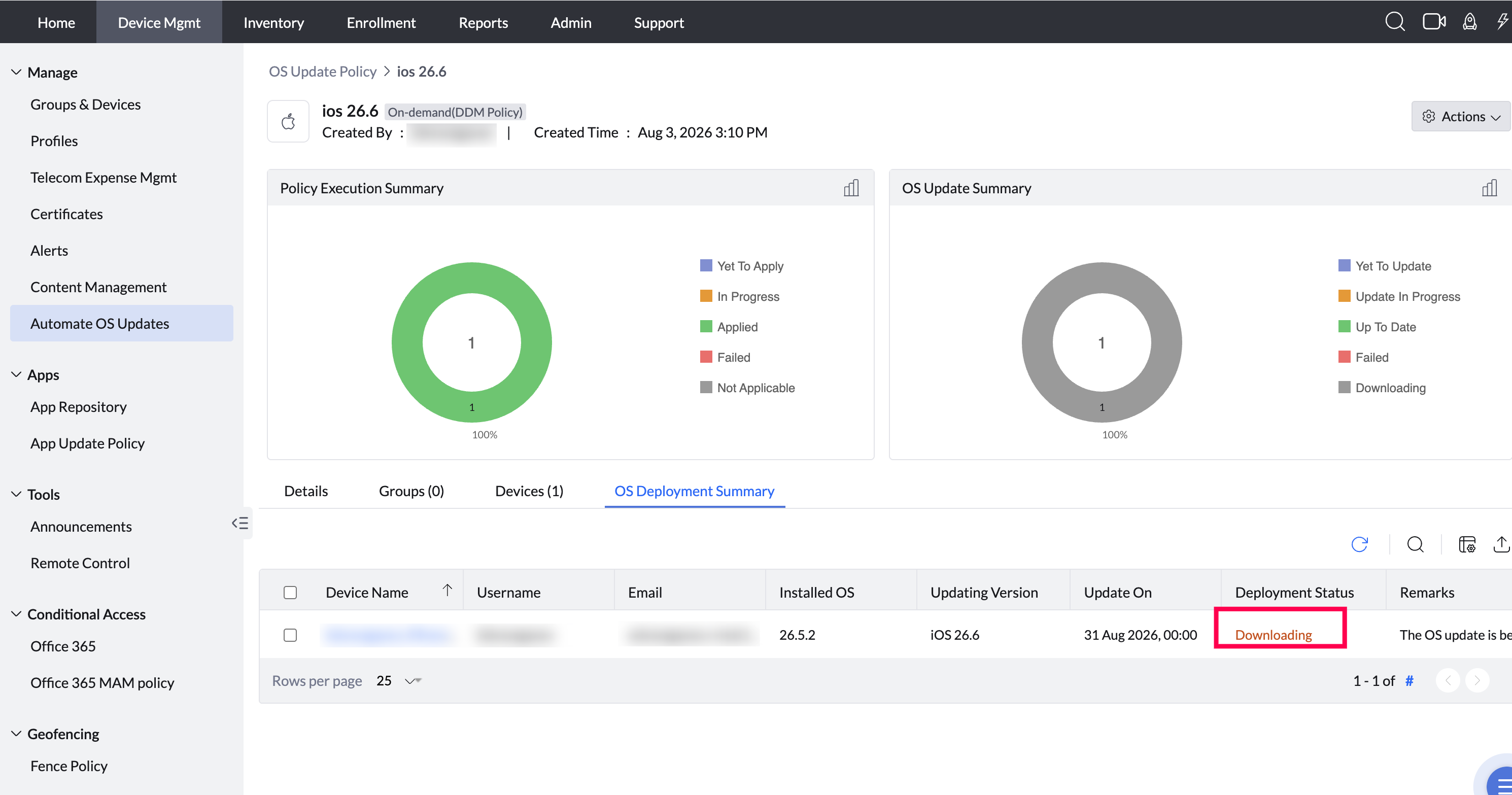This screenshot has height=795, width=1512.
Task: Go to previous page arrow
Action: click(1448, 680)
